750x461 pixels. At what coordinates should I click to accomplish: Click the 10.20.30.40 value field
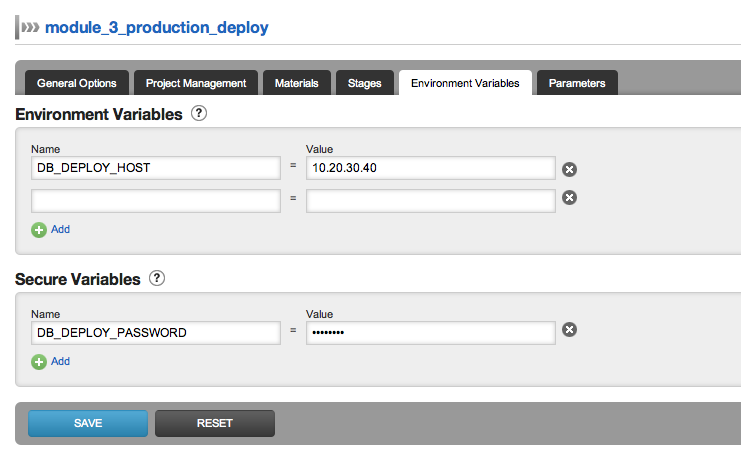430,168
